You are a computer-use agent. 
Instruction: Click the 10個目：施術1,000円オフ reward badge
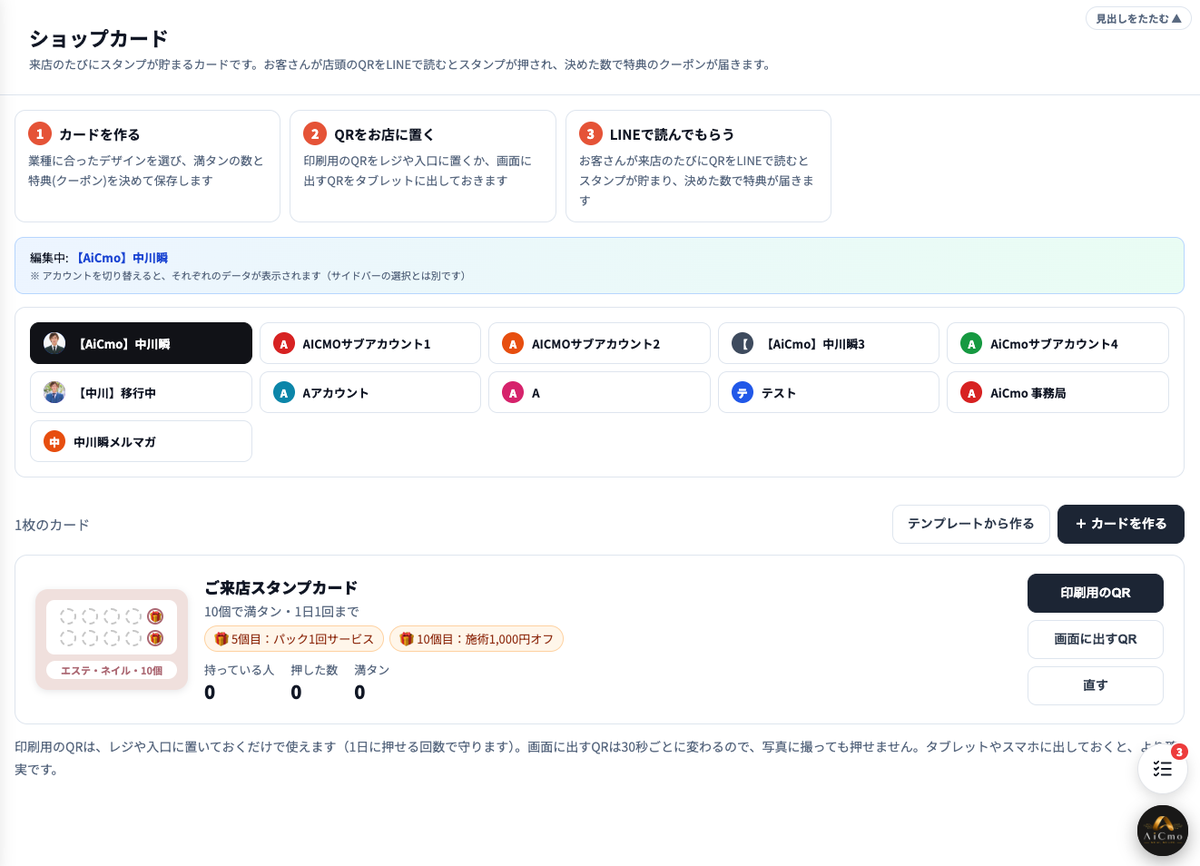[x=476, y=638]
